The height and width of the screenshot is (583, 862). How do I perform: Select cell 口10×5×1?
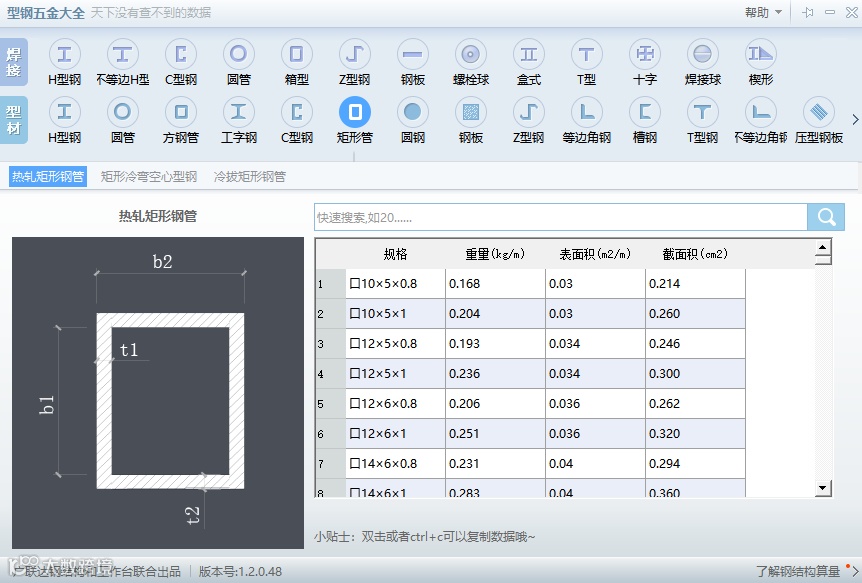click(x=395, y=314)
